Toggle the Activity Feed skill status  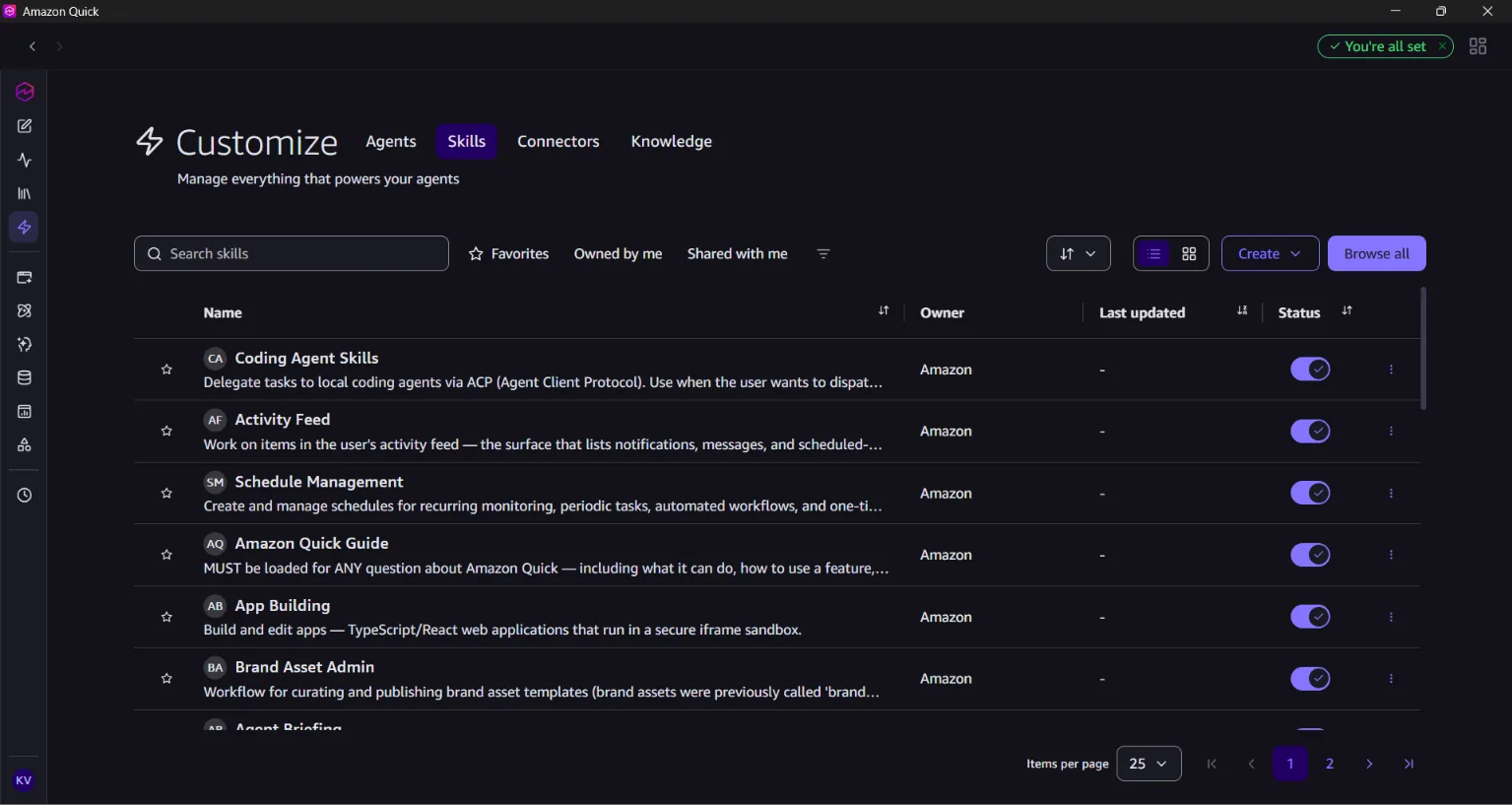(1310, 432)
